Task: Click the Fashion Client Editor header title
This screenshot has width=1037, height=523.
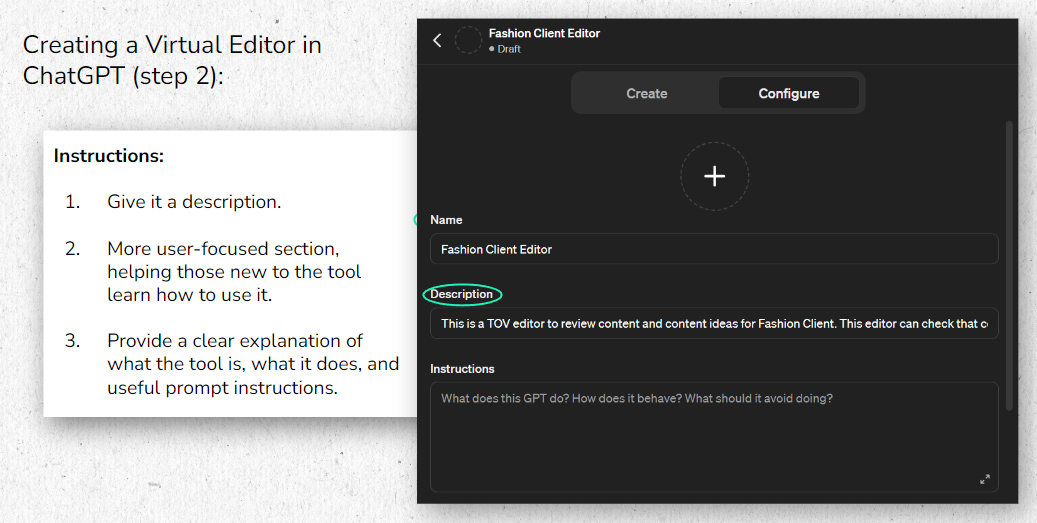Action: [544, 33]
